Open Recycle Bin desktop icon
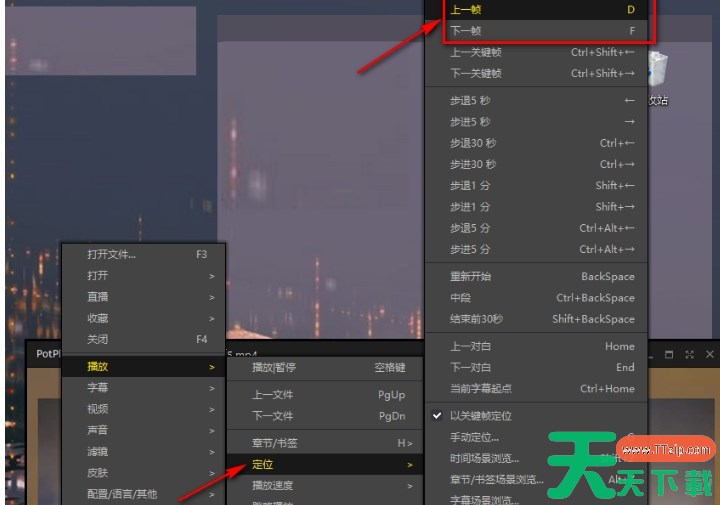720x505 pixels. tap(658, 78)
